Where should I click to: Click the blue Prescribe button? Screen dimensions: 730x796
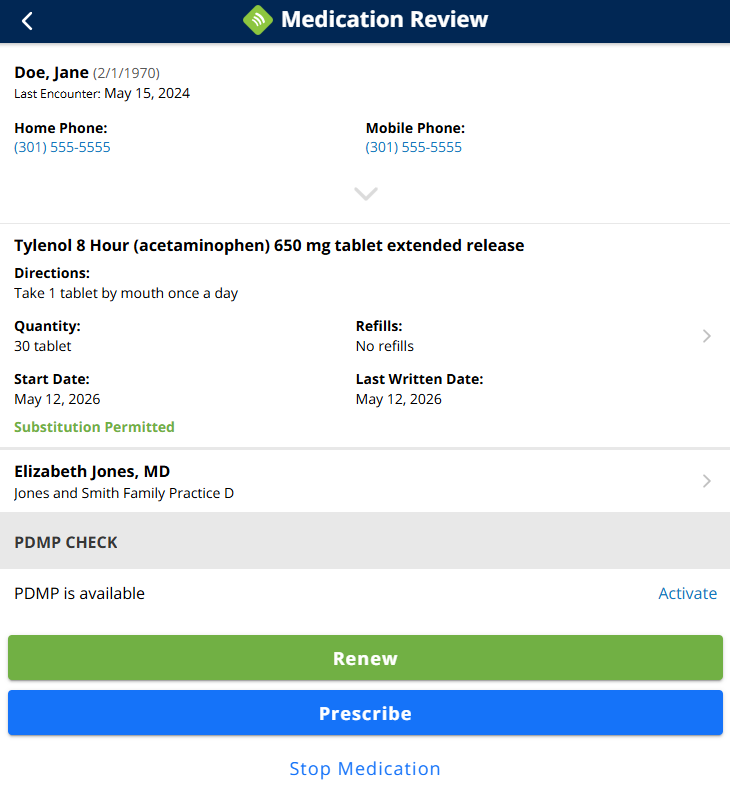pos(365,713)
